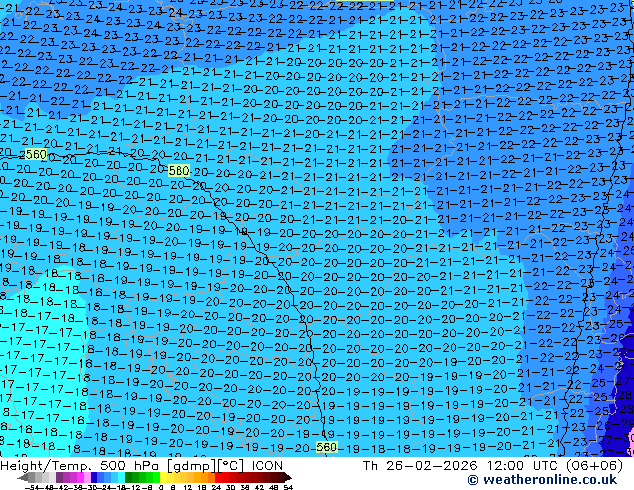
Task: Click the right dark-brown arrow end of the color legend
Action: pos(287,478)
